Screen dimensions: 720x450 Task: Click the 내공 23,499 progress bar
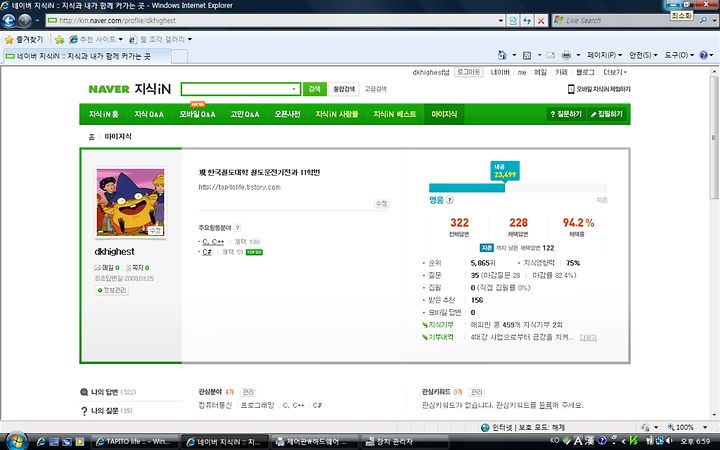click(518, 187)
